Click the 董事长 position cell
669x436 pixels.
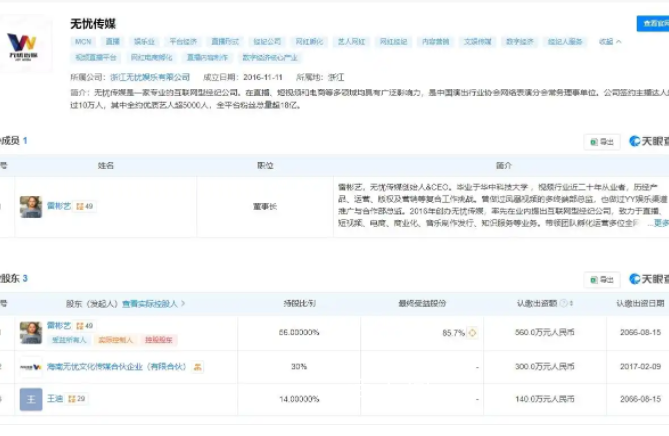[x=265, y=206]
